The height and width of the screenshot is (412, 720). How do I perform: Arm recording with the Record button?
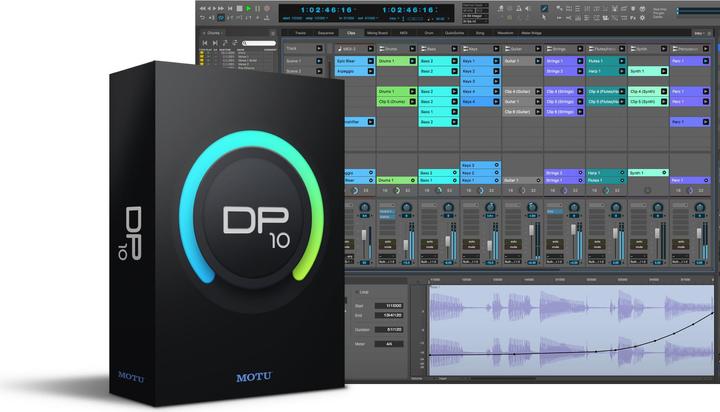267,8
